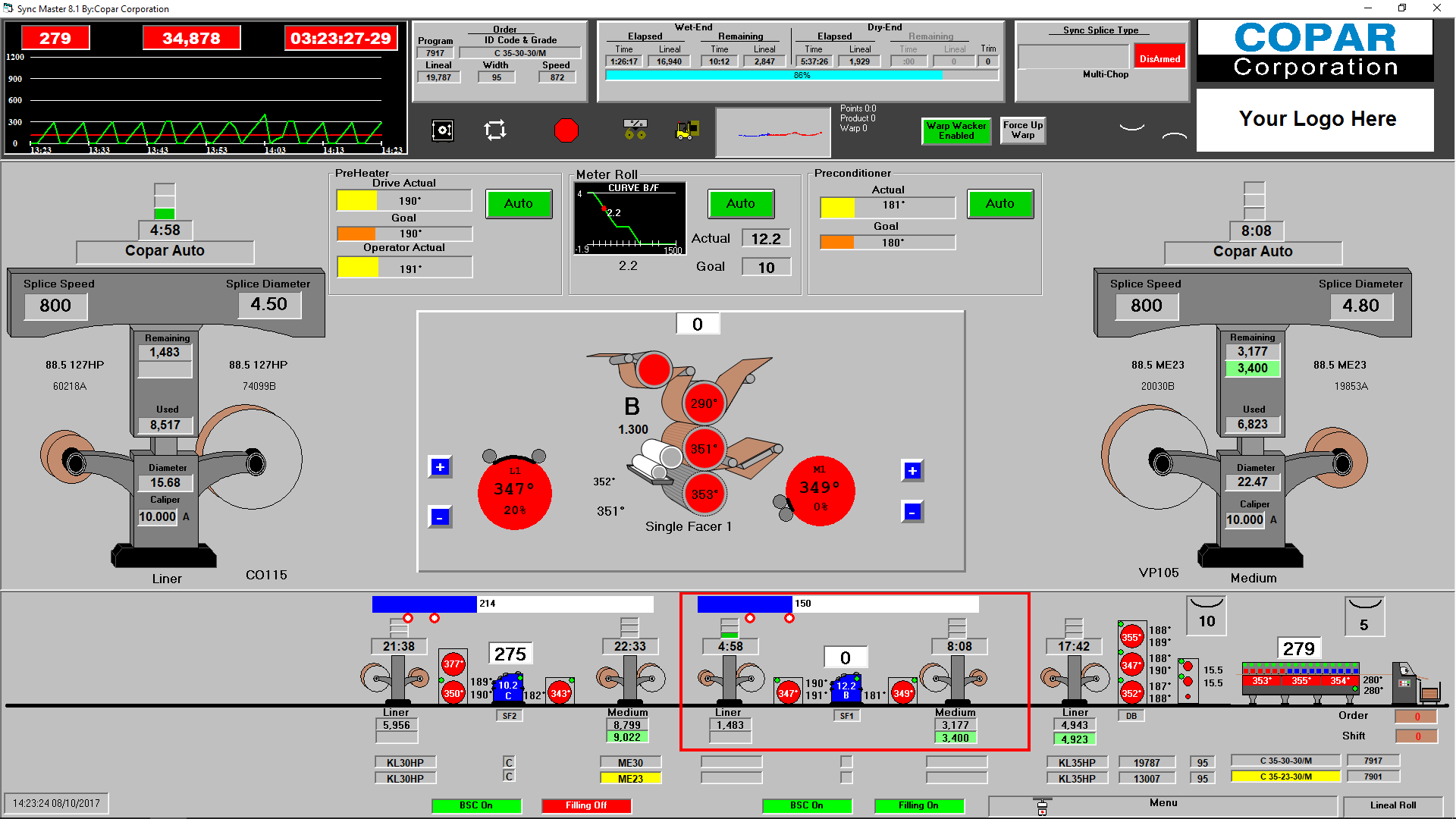This screenshot has width=1456, height=819.
Task: Click the Liner Copar Auto button
Action: pyautogui.click(x=165, y=251)
